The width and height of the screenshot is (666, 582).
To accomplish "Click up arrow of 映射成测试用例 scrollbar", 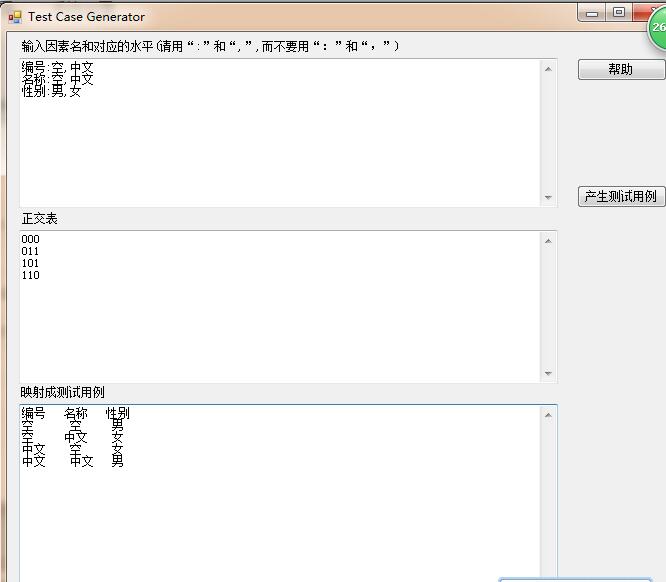I will [x=548, y=414].
